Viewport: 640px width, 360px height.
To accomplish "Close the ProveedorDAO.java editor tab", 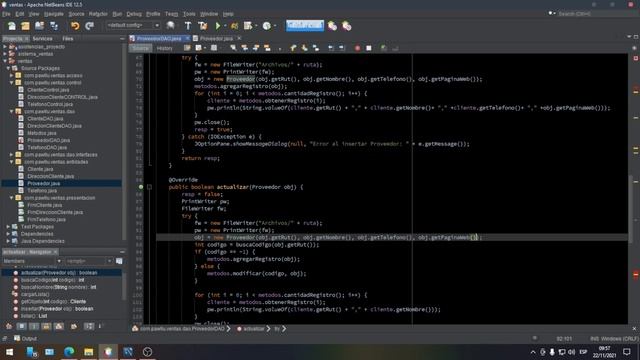I will pos(187,38).
